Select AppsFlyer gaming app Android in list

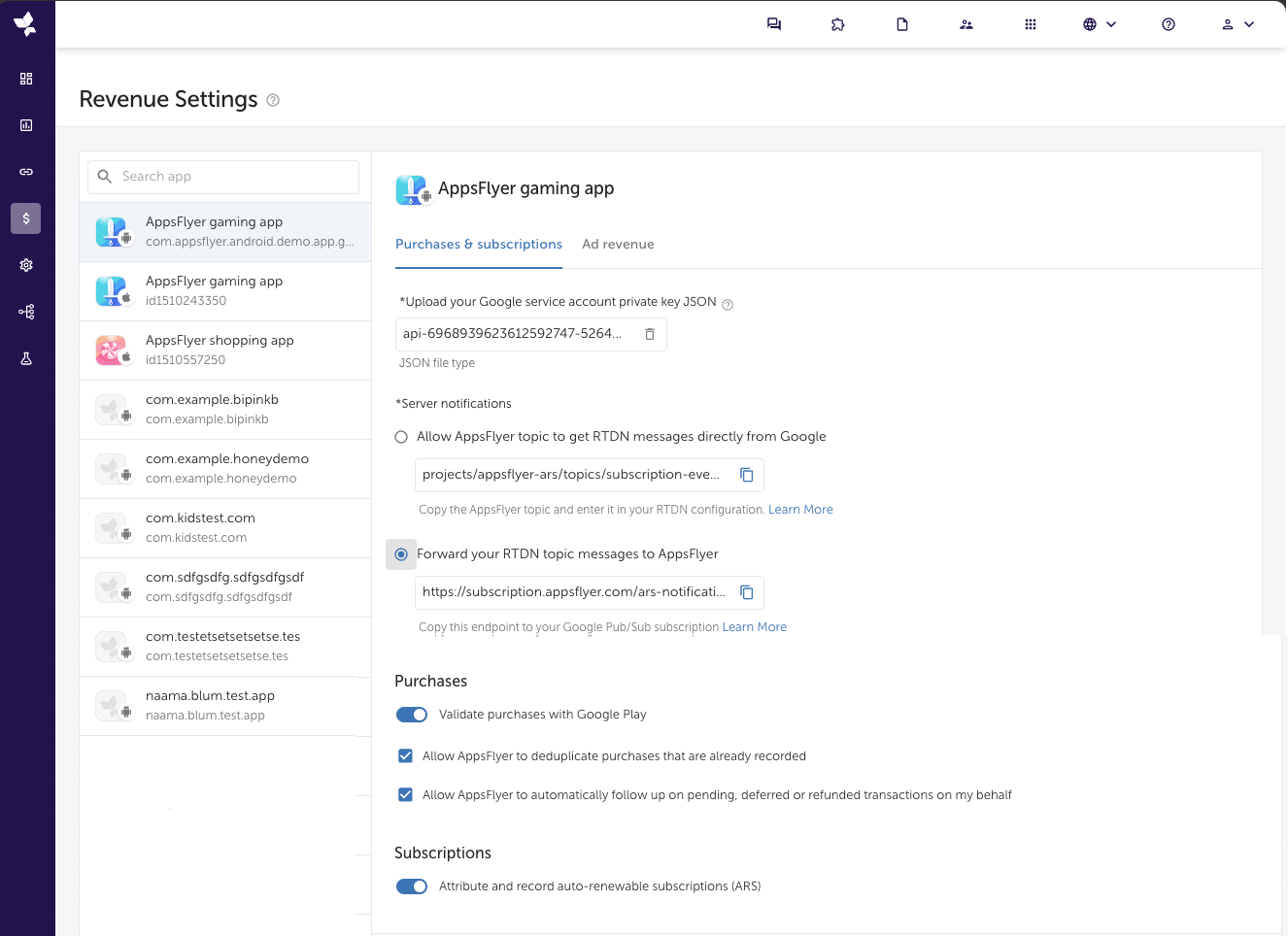[225, 232]
